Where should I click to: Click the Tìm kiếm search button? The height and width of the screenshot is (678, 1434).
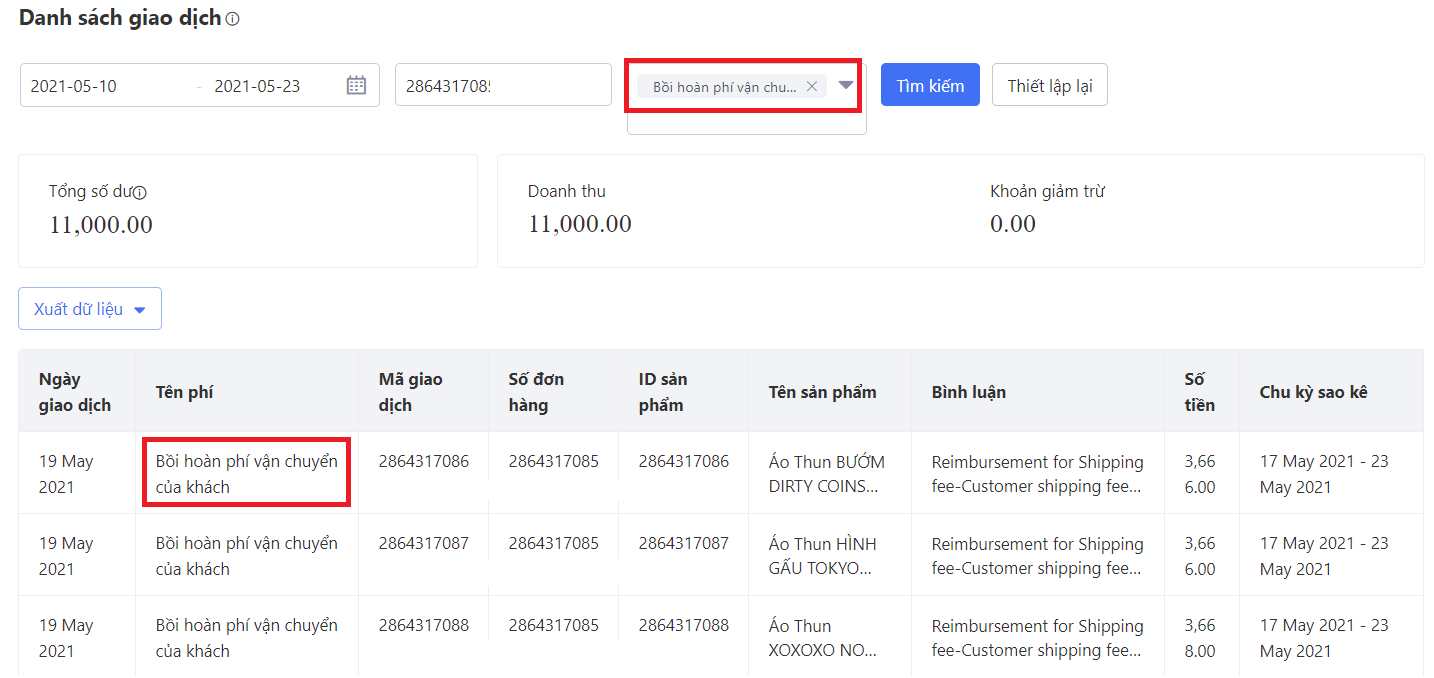tap(930, 85)
